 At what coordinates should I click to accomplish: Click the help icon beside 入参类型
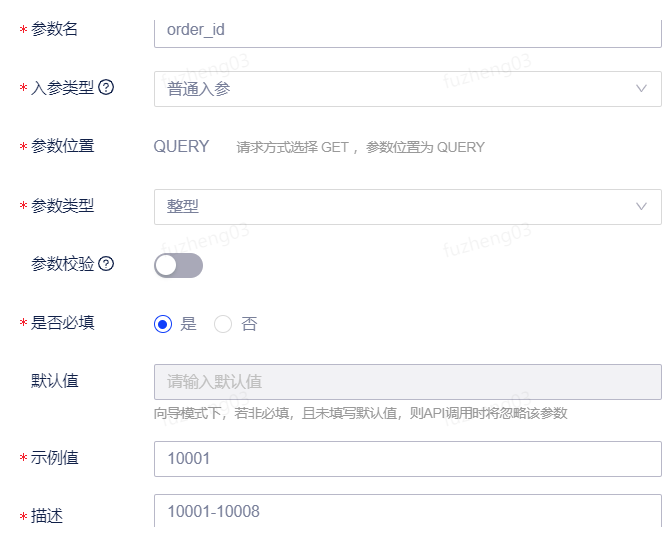coord(106,87)
